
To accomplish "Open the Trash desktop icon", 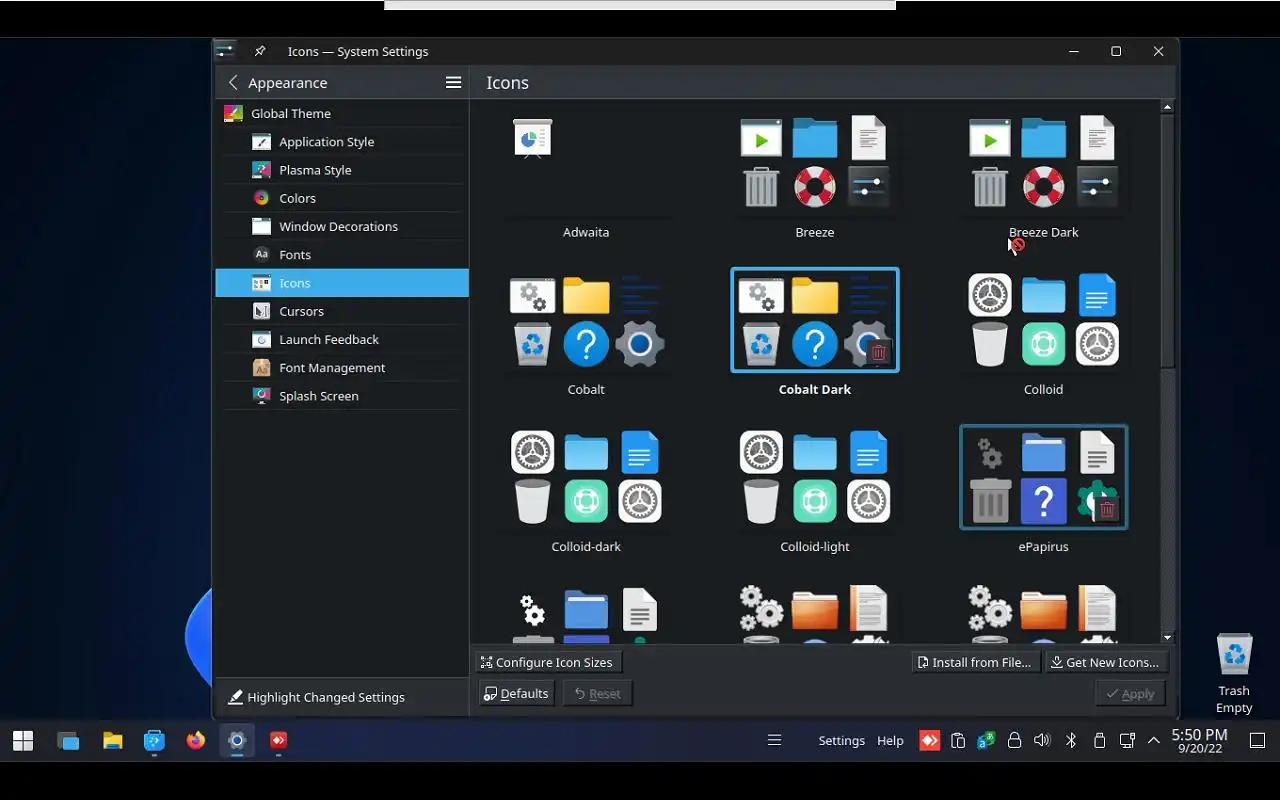I will [1234, 673].
